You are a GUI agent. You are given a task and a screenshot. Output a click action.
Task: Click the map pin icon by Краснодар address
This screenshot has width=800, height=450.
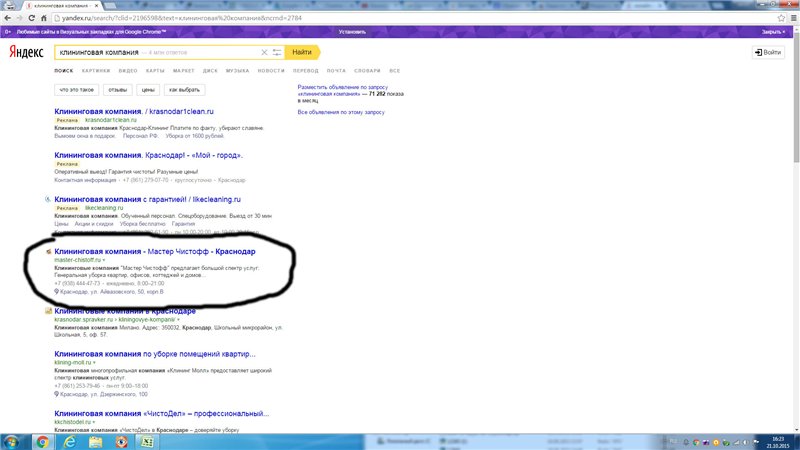(x=57, y=292)
